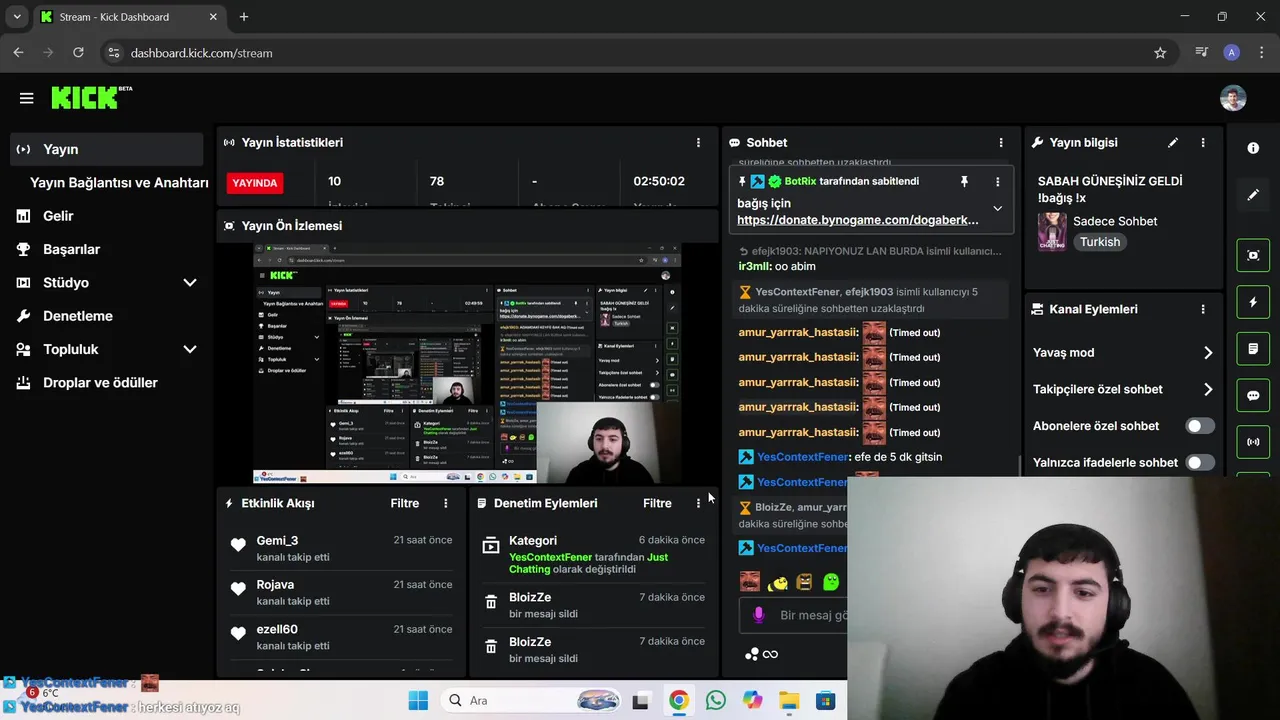Click the YAYINDA live status badge

click(255, 183)
